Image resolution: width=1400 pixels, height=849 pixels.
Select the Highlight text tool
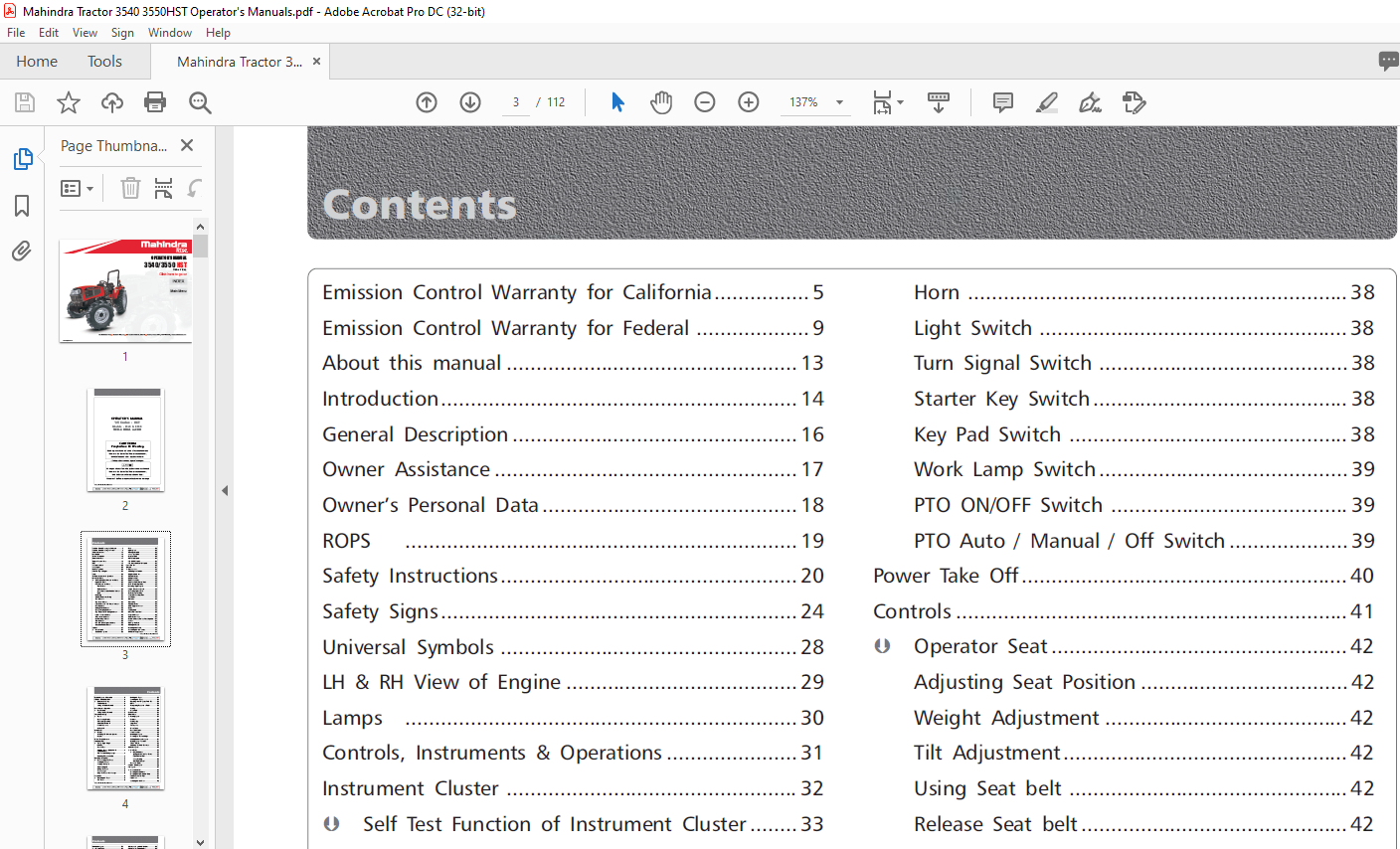point(1047,102)
